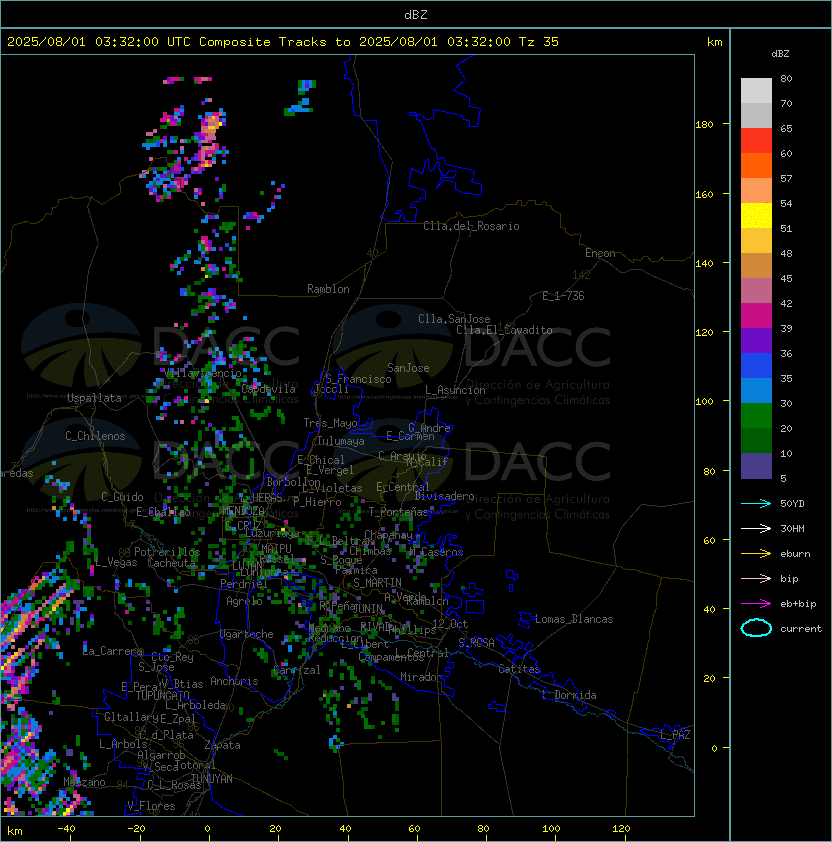Click the 'Clla.El_Cavadito' map label

tap(504, 330)
